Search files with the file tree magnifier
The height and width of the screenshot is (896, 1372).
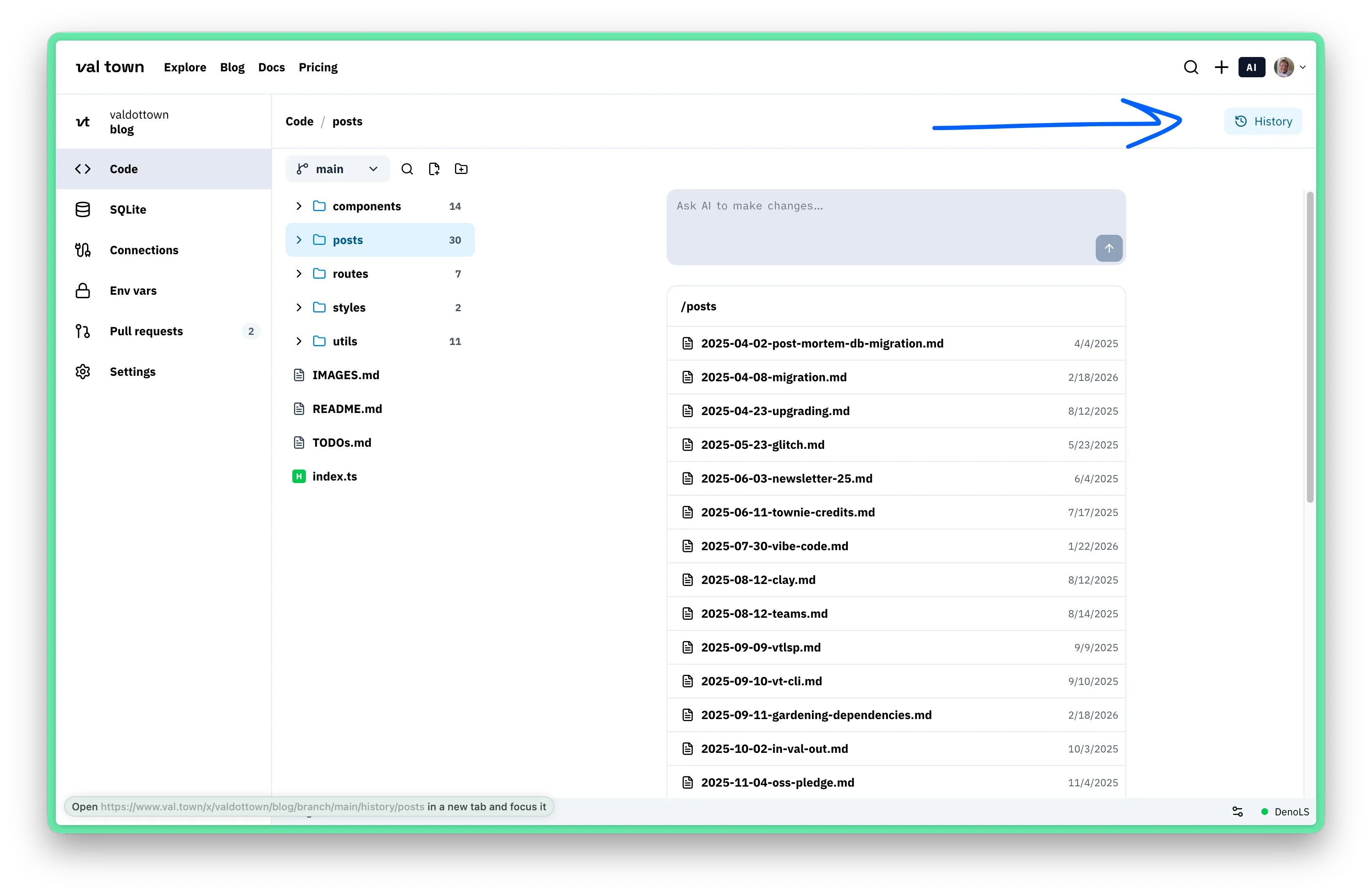(407, 169)
